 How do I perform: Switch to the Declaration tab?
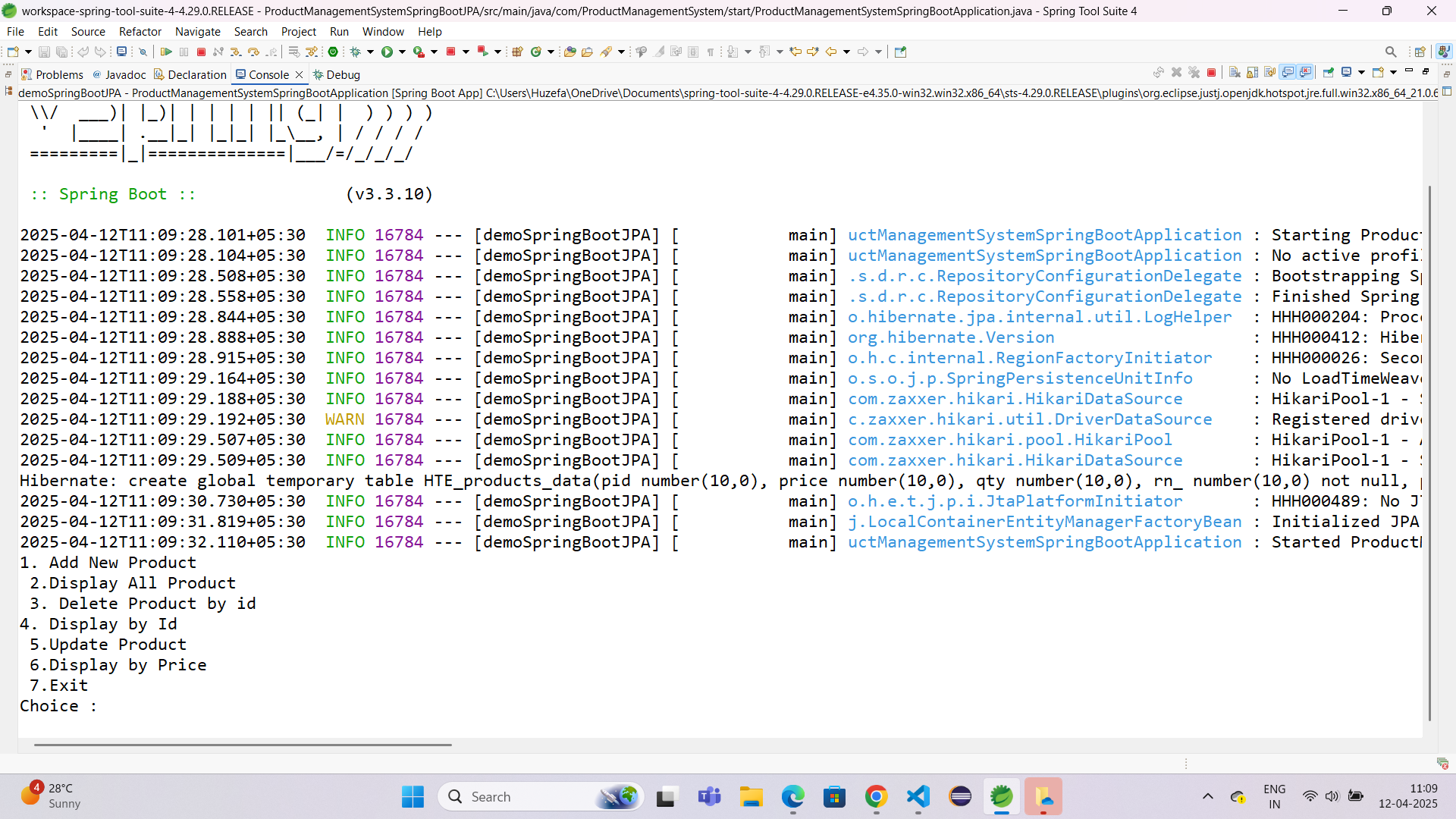pos(190,74)
